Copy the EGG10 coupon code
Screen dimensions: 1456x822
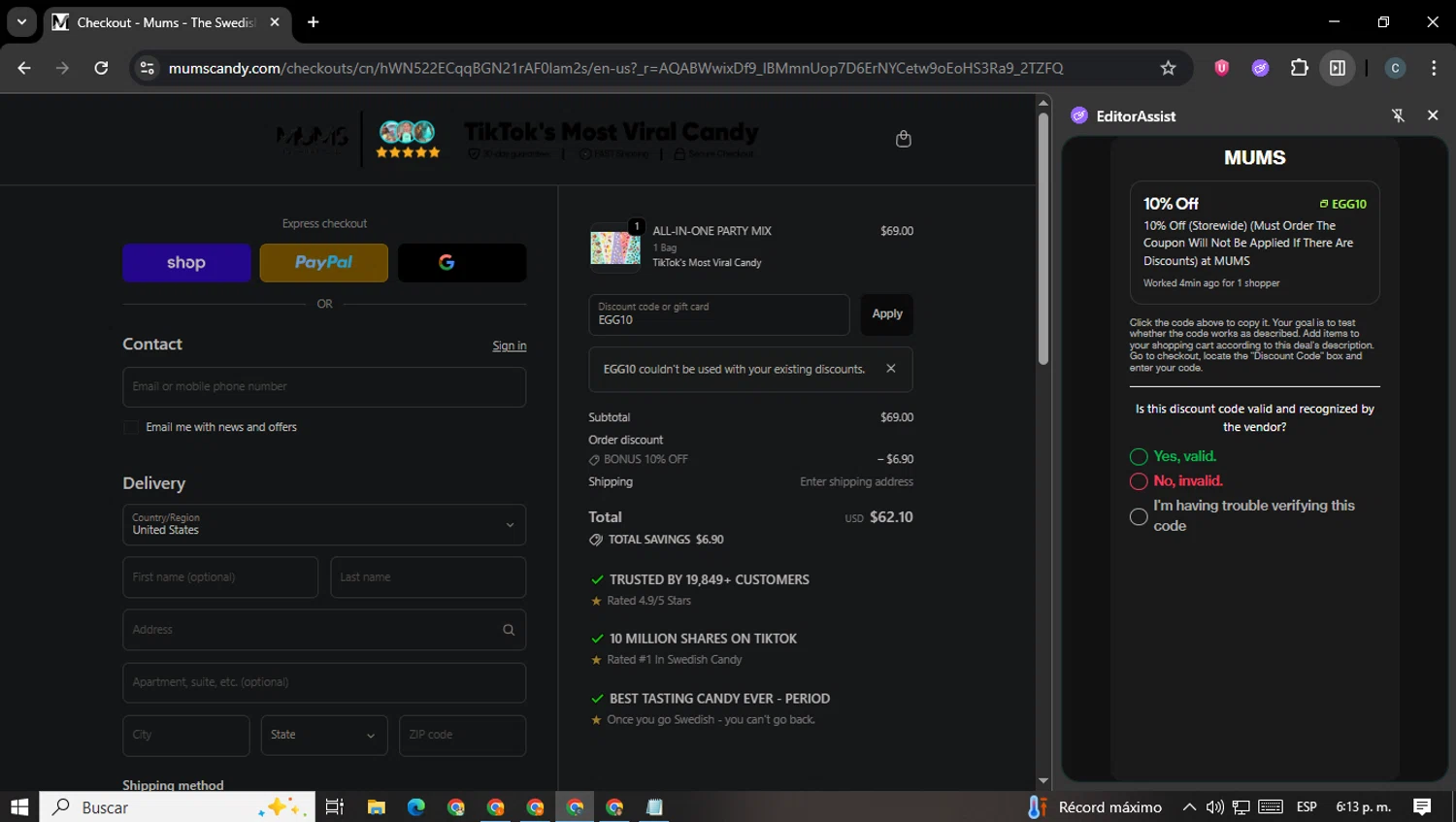pos(1342,204)
